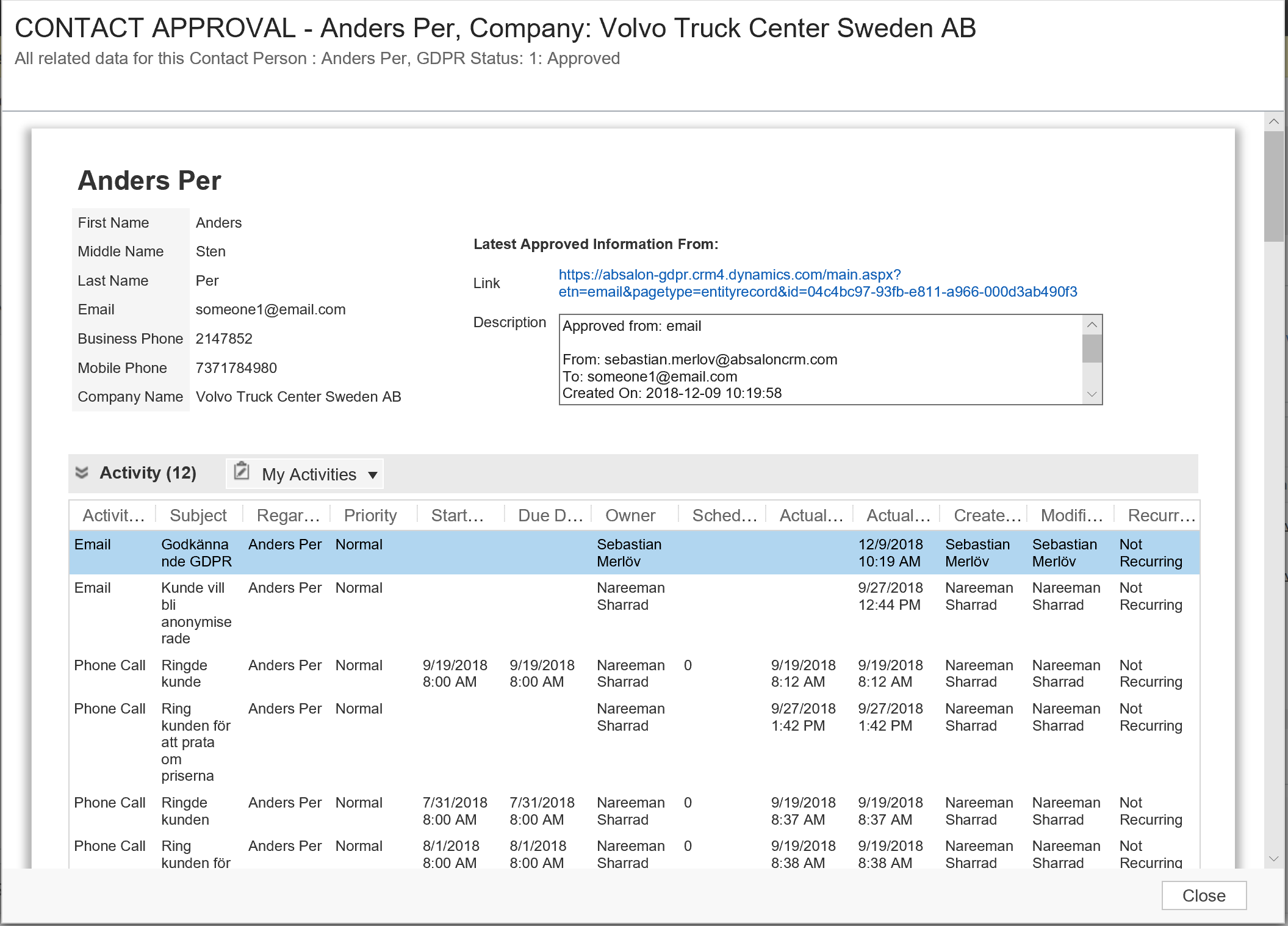Viewport: 1288px width, 926px height.
Task: Select the 'Godkännande GDPR' email row subject
Action: (196, 552)
